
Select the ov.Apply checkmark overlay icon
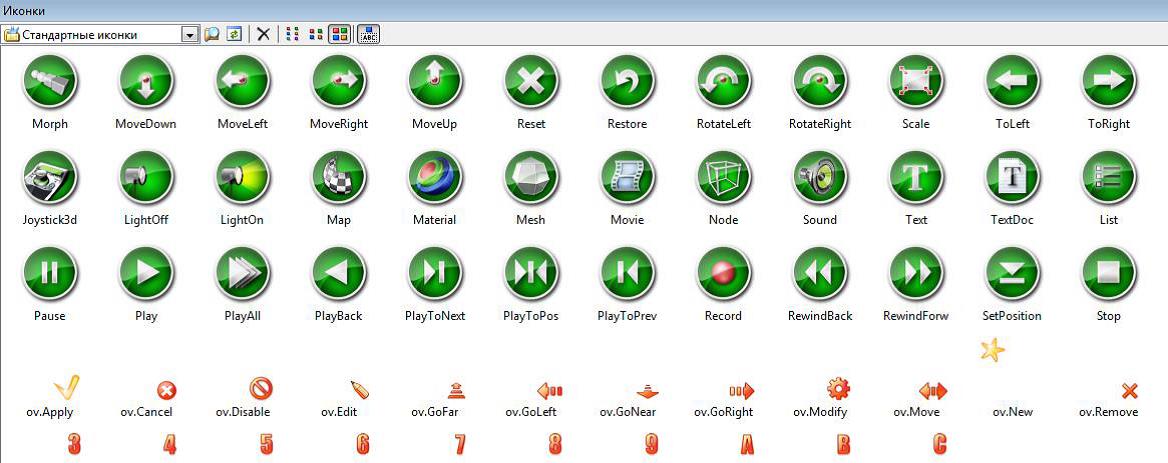click(x=66, y=388)
